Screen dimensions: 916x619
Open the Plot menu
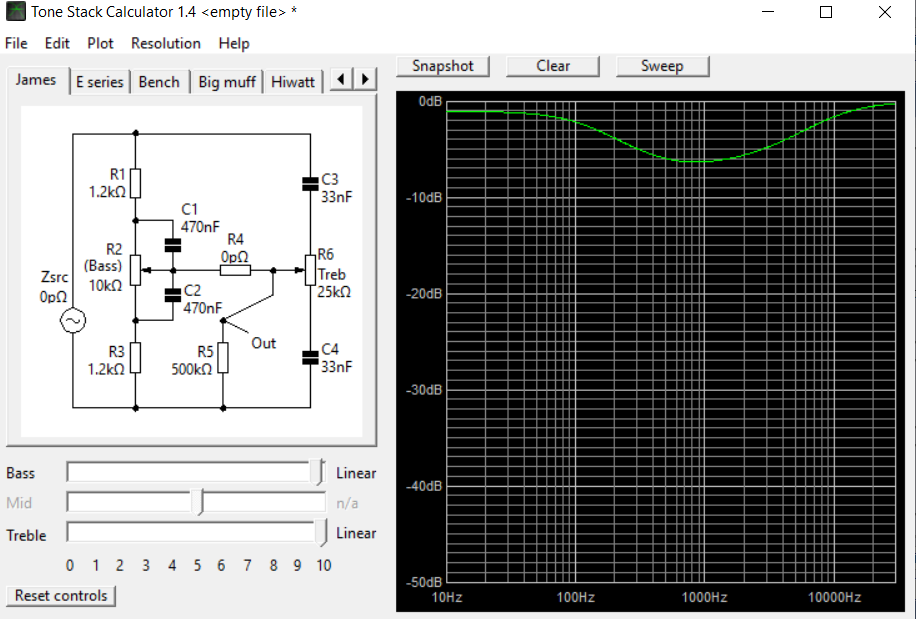click(x=100, y=43)
